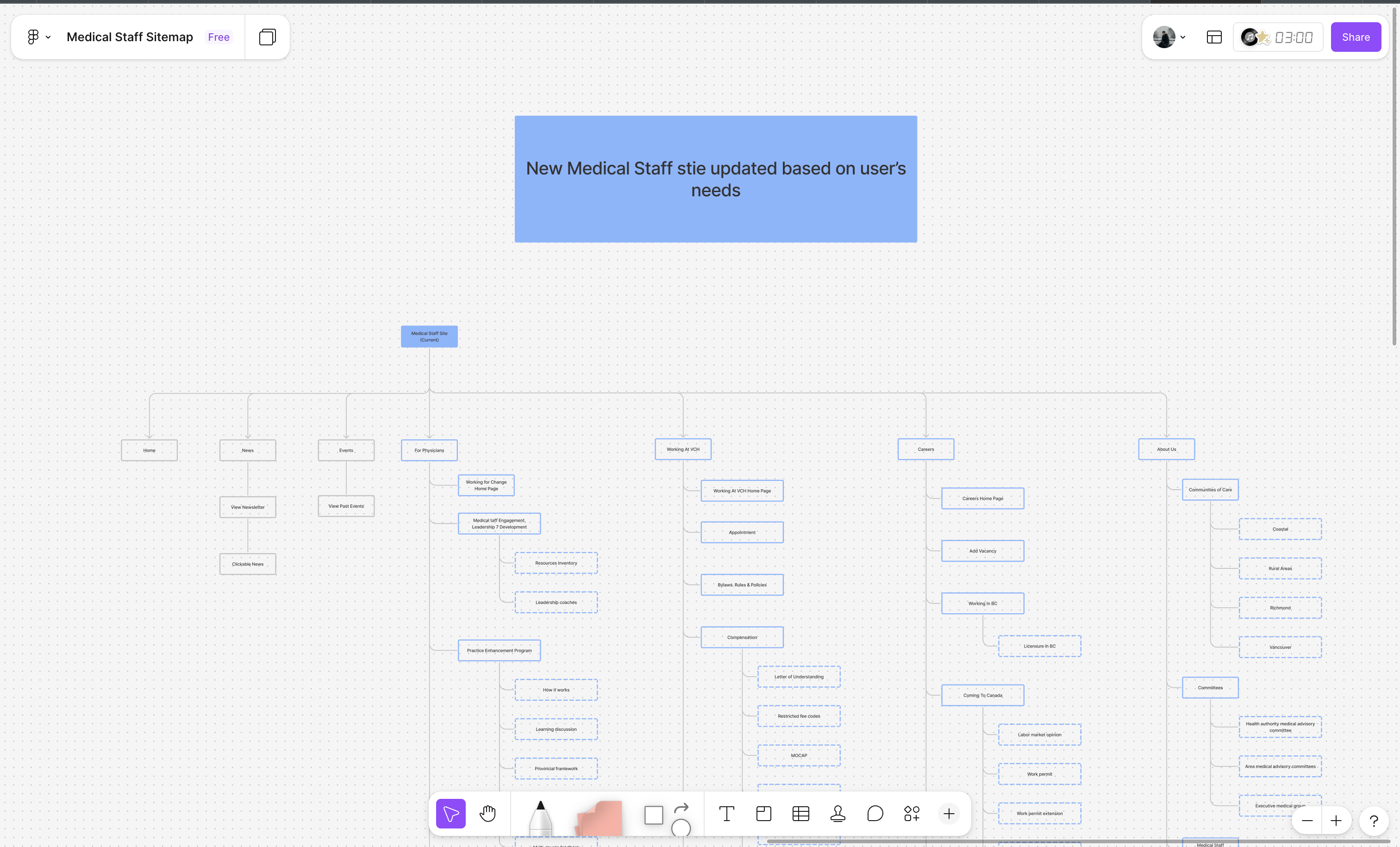Select the Letter of Understanding node
Image resolution: width=1400 pixels, height=847 pixels.
(x=799, y=677)
